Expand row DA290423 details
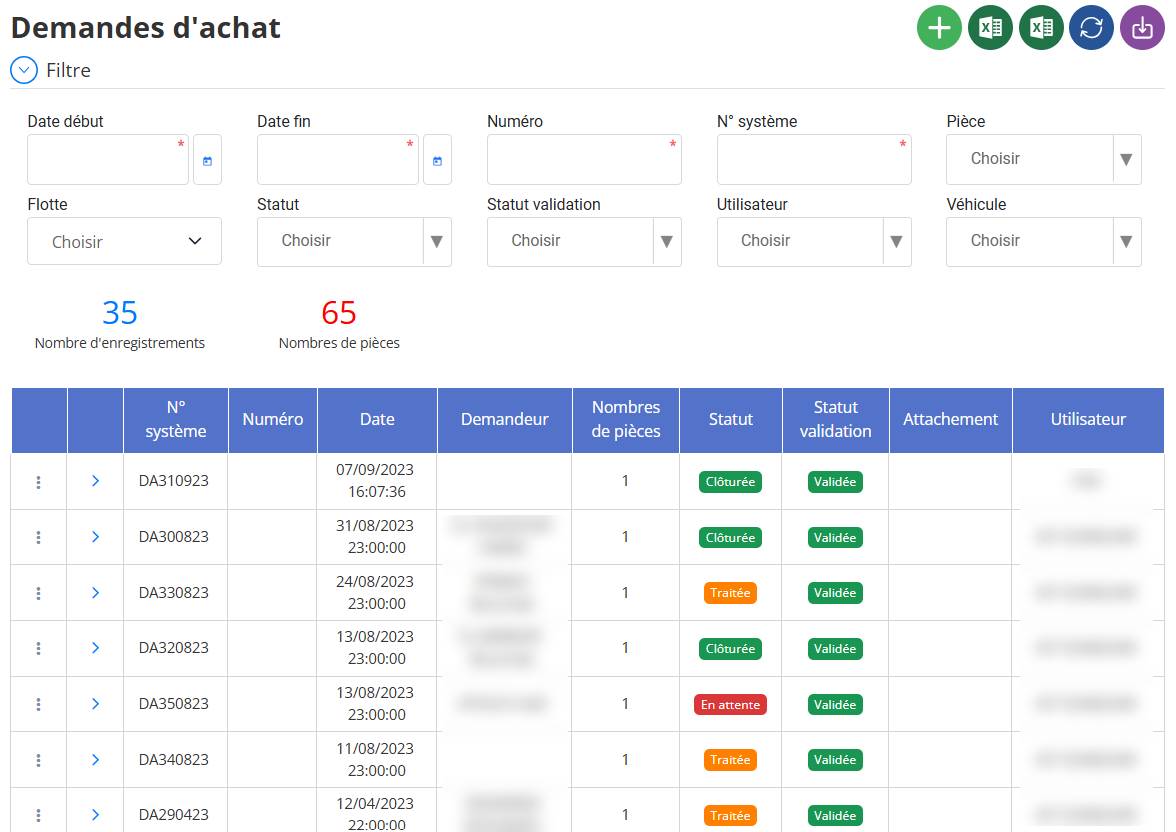 pos(95,815)
